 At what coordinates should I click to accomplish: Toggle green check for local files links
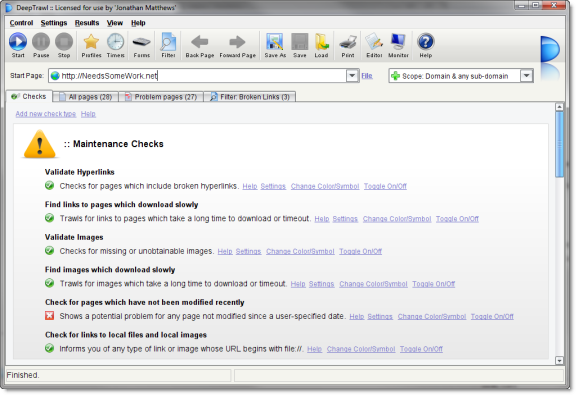click(50, 348)
